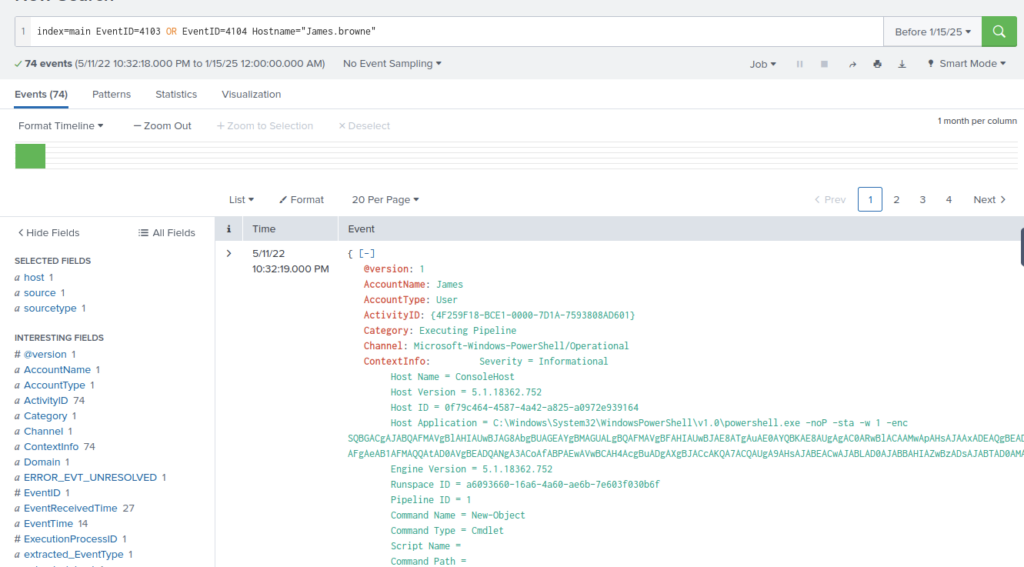Image resolution: width=1024 pixels, height=567 pixels.
Task: Collapse JSON event with [-] toggle
Action: pyautogui.click(x=367, y=253)
